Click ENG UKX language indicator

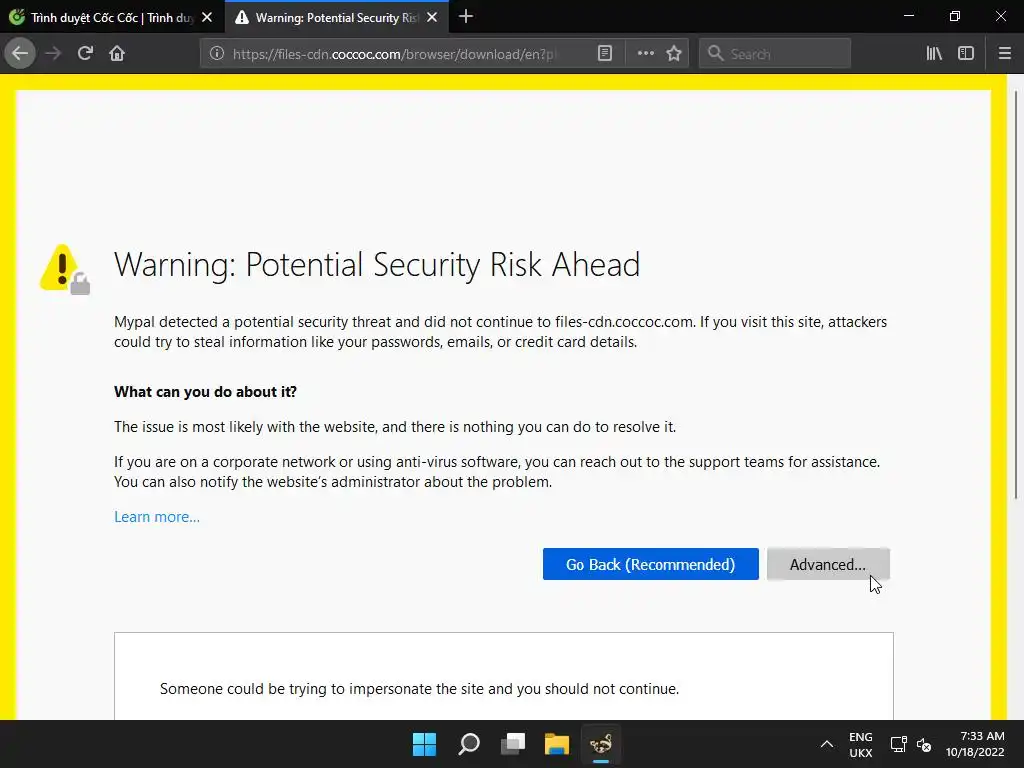point(861,744)
